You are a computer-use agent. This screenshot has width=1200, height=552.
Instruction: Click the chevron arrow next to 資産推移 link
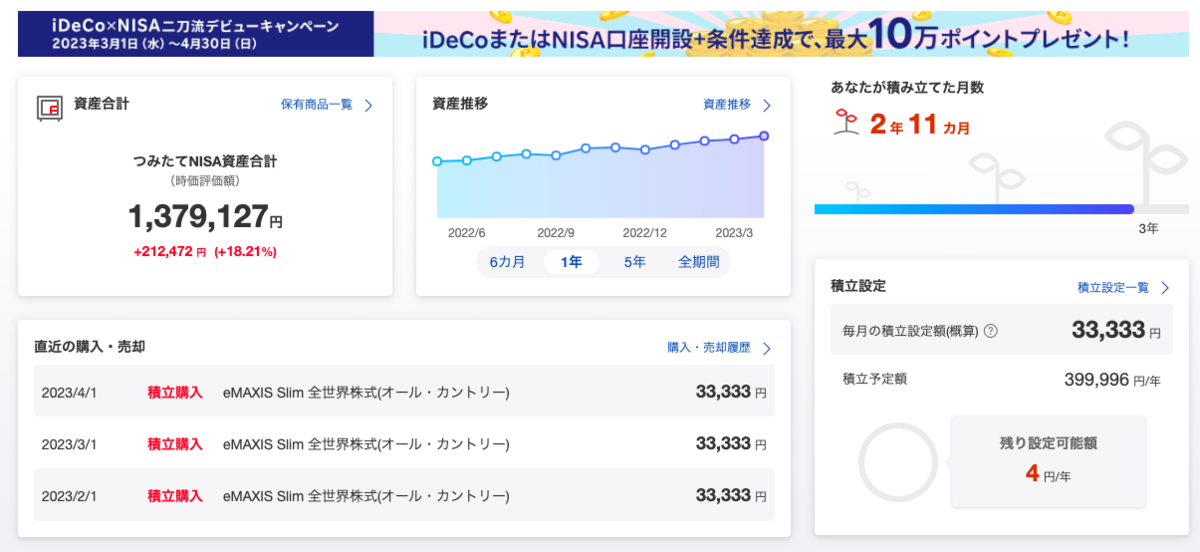click(x=767, y=105)
